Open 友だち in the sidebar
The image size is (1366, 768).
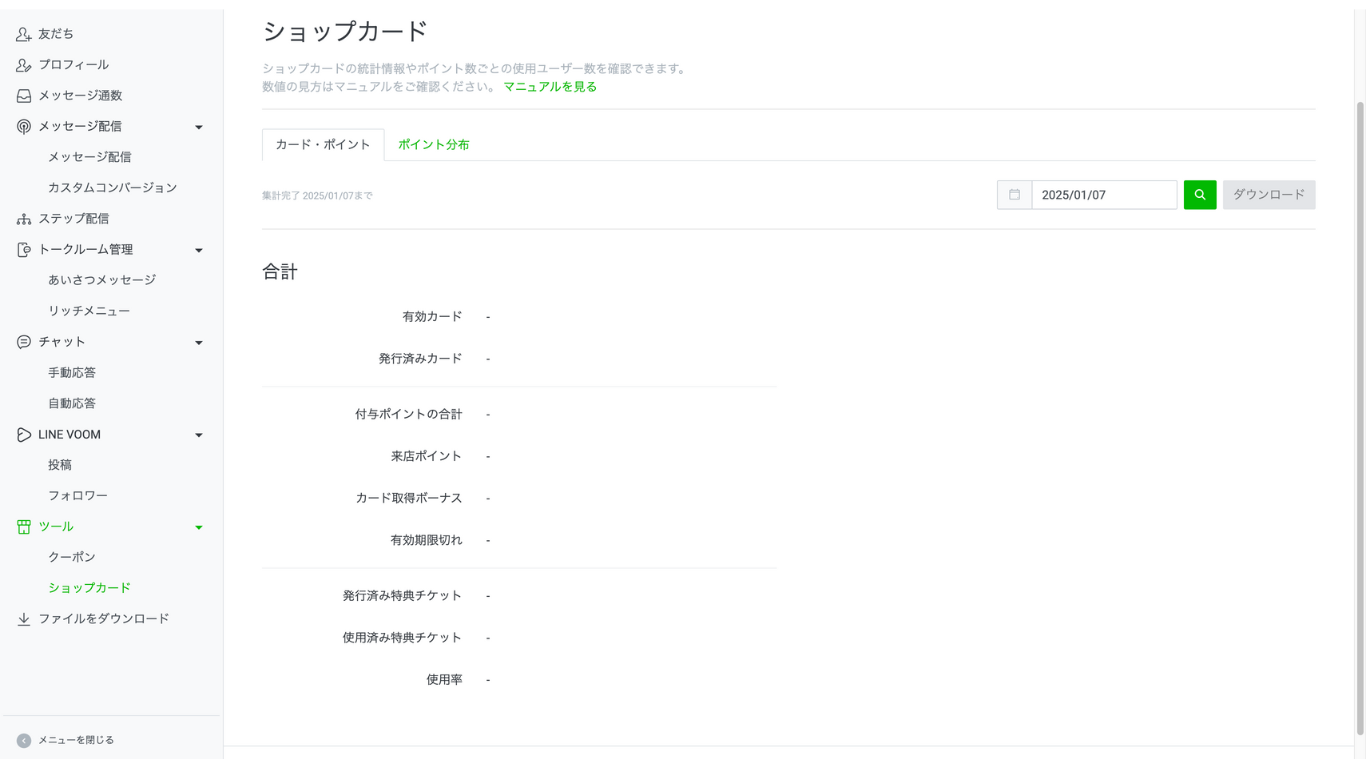[x=56, y=34]
